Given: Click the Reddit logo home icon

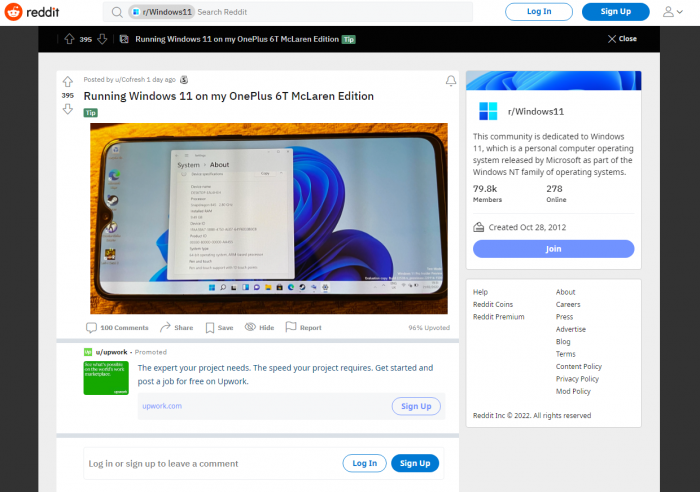Looking at the screenshot, I should point(13,12).
